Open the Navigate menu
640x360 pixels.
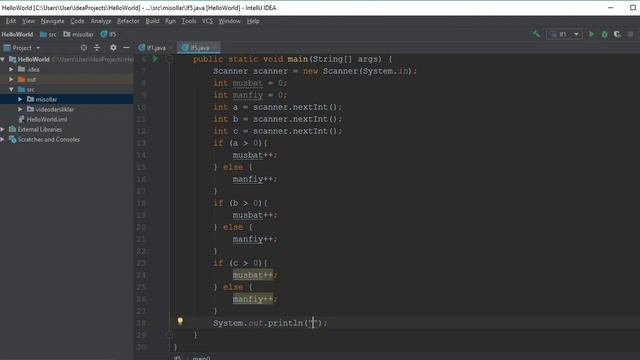click(52, 21)
